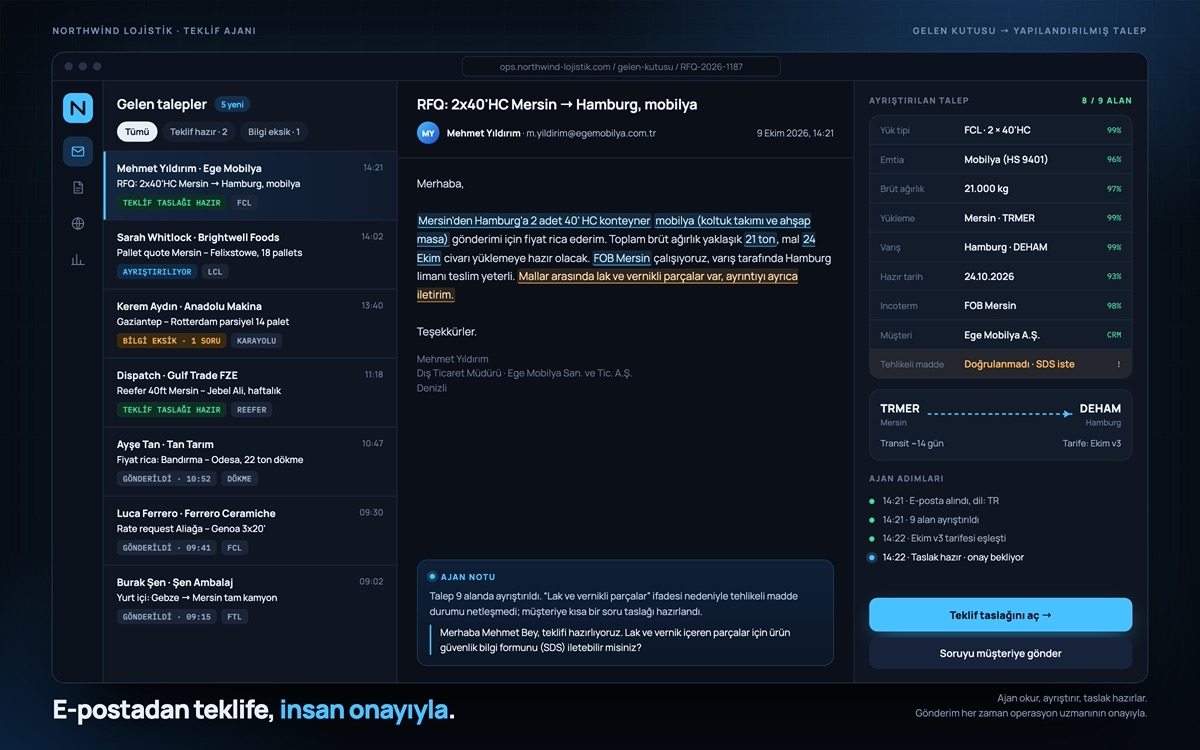The height and width of the screenshot is (750, 1200).
Task: Click the 5 yeni badge
Action: (232, 104)
